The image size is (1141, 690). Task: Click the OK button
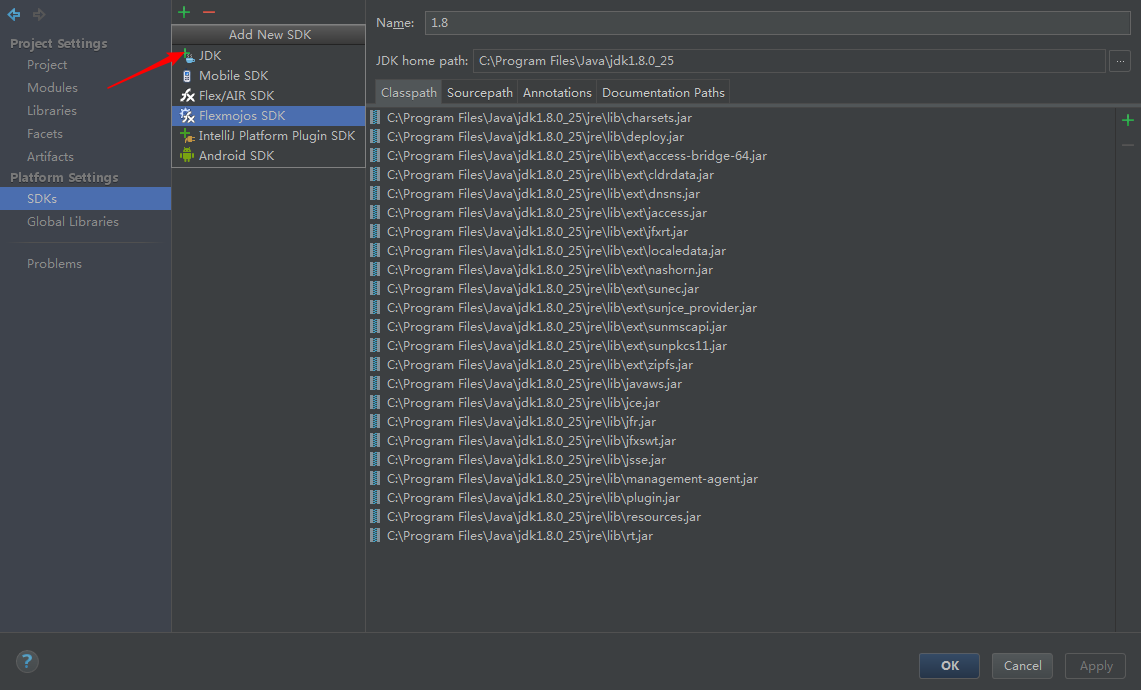tap(949, 665)
